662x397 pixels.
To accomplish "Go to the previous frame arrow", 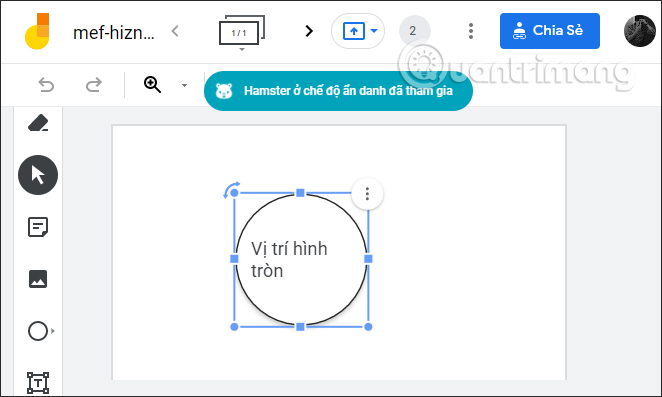I will tap(175, 31).
